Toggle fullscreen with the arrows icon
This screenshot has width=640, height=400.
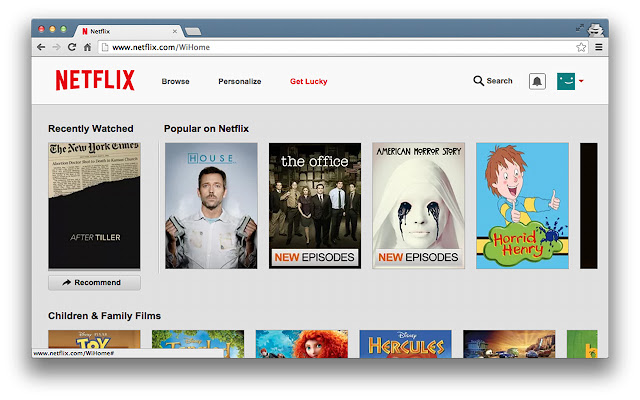click(x=580, y=28)
